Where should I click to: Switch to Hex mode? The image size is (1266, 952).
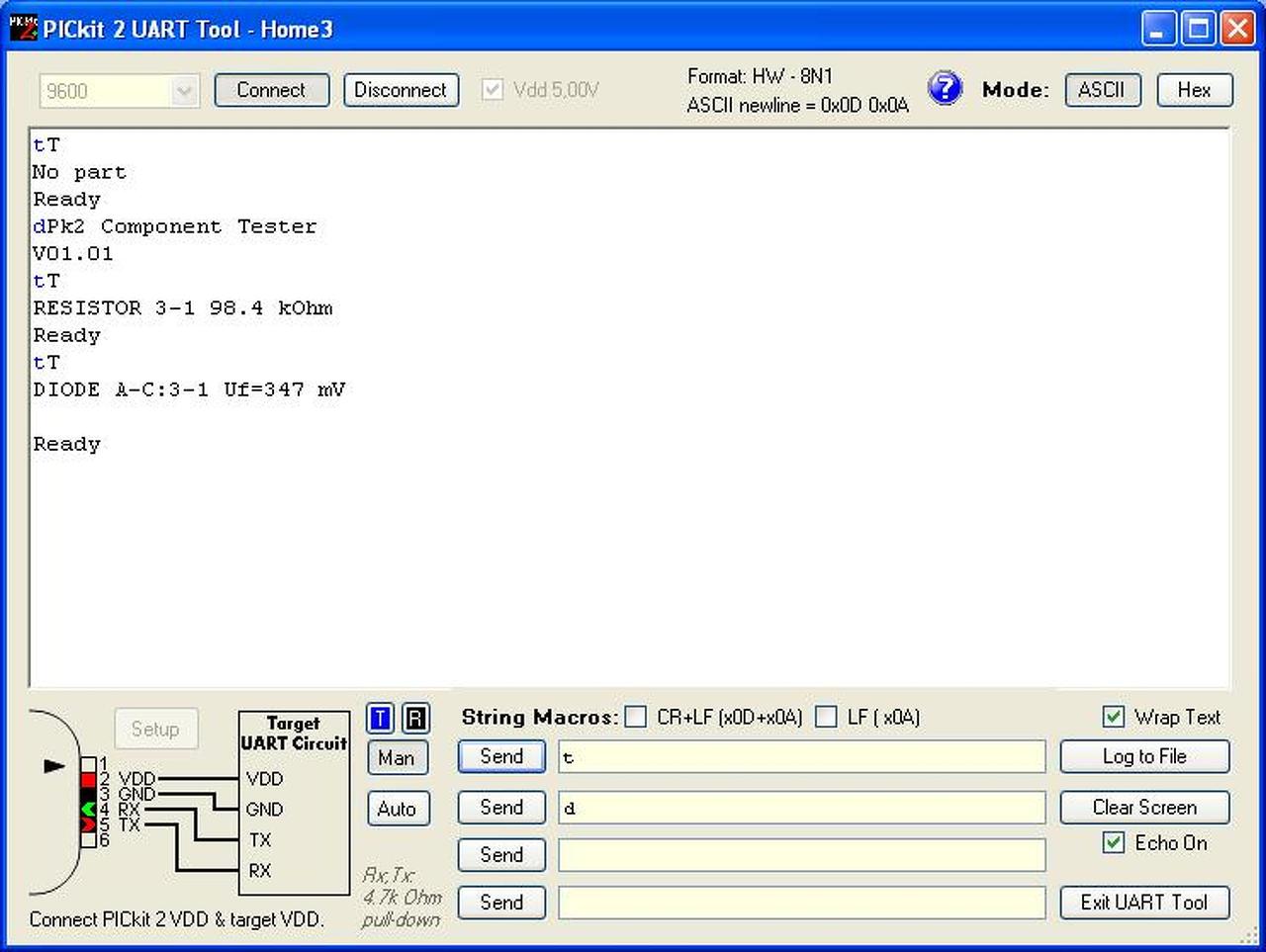1194,90
